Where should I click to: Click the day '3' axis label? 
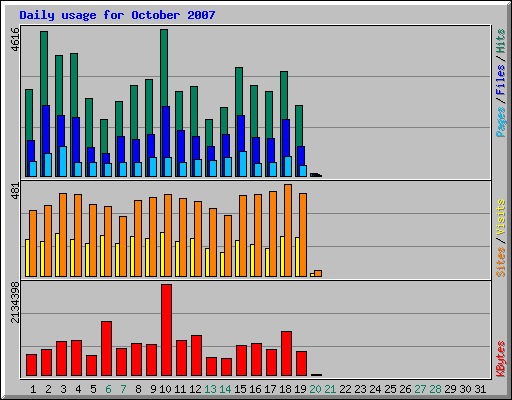click(63, 389)
